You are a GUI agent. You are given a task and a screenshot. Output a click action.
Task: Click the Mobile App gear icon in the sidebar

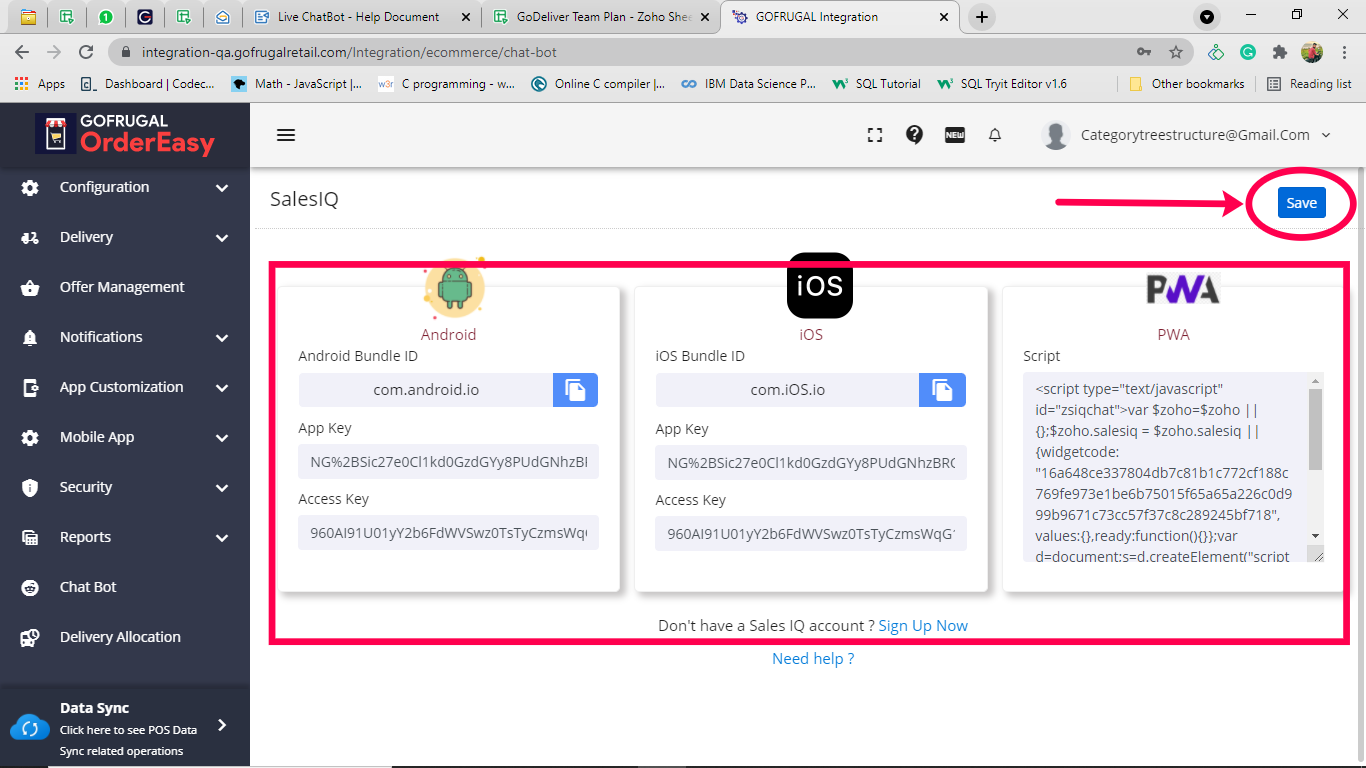(x=30, y=437)
